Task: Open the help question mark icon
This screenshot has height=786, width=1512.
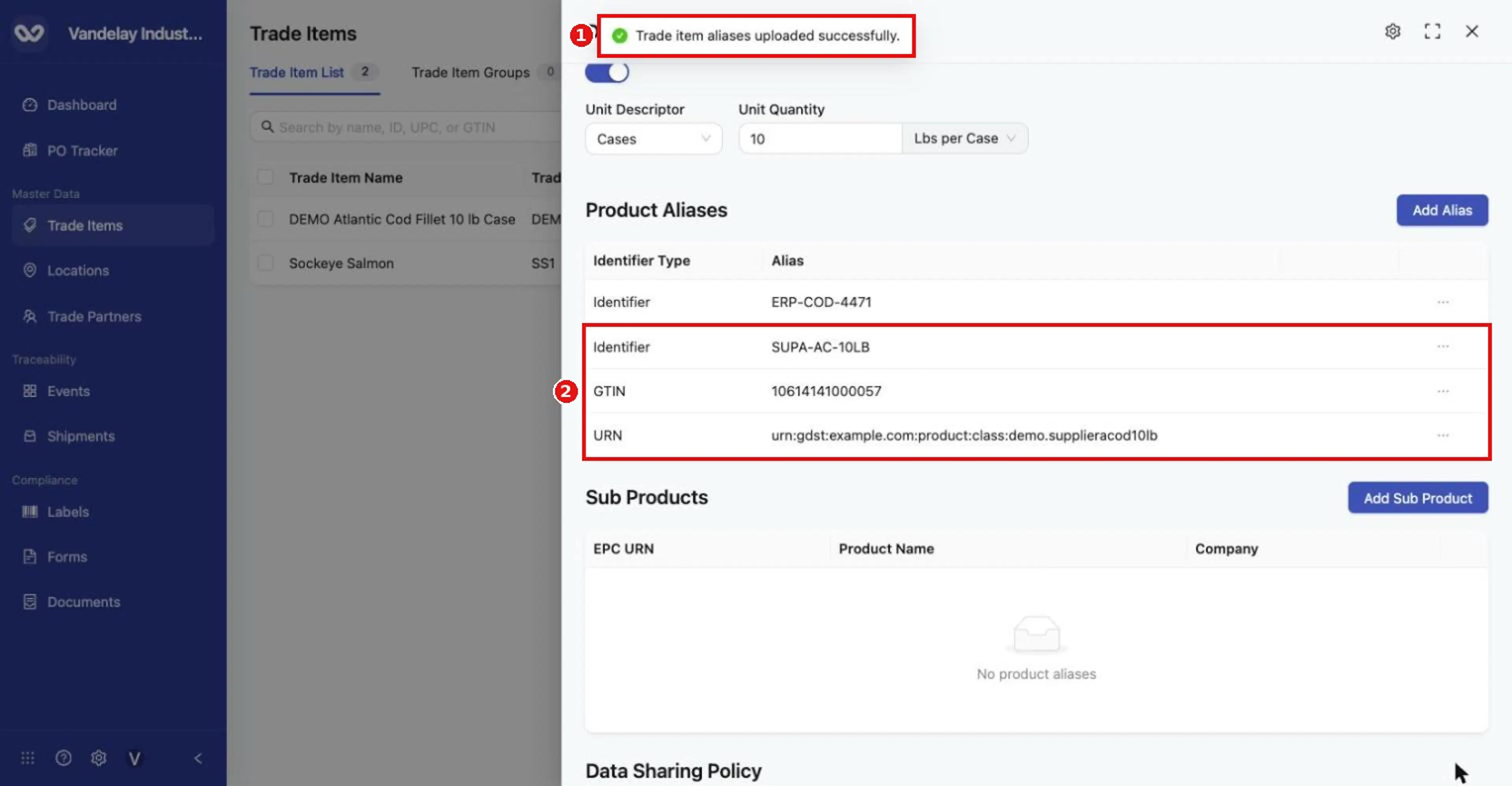Action: [x=63, y=757]
